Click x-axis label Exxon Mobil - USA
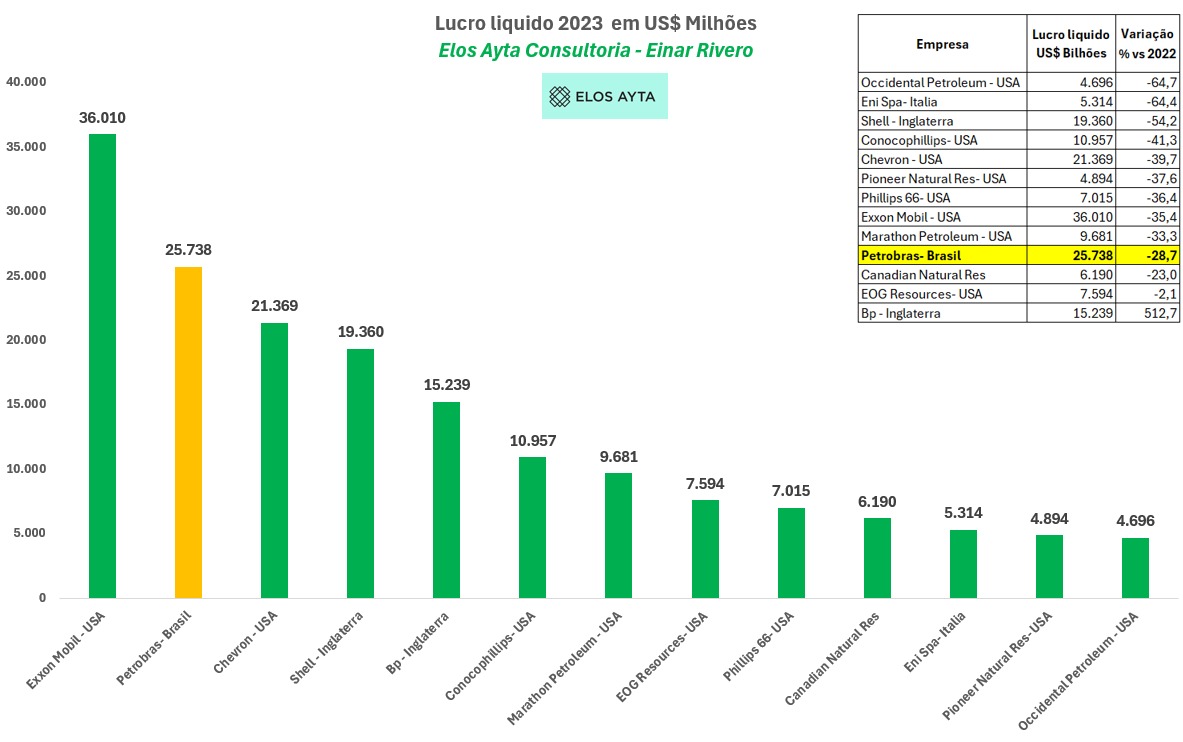Screen dimensions: 1183x742 click(x=66, y=651)
